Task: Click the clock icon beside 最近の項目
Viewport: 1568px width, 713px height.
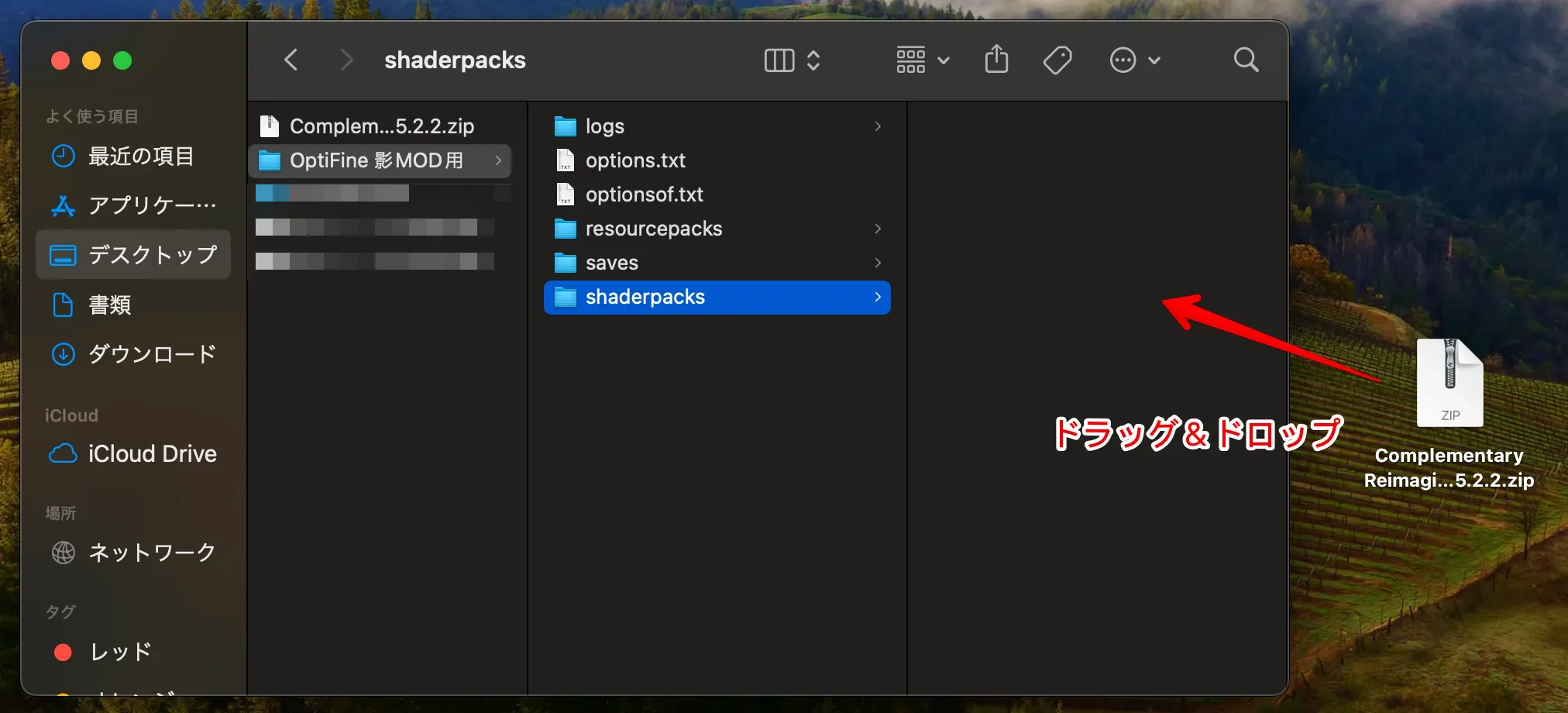Action: pos(63,157)
